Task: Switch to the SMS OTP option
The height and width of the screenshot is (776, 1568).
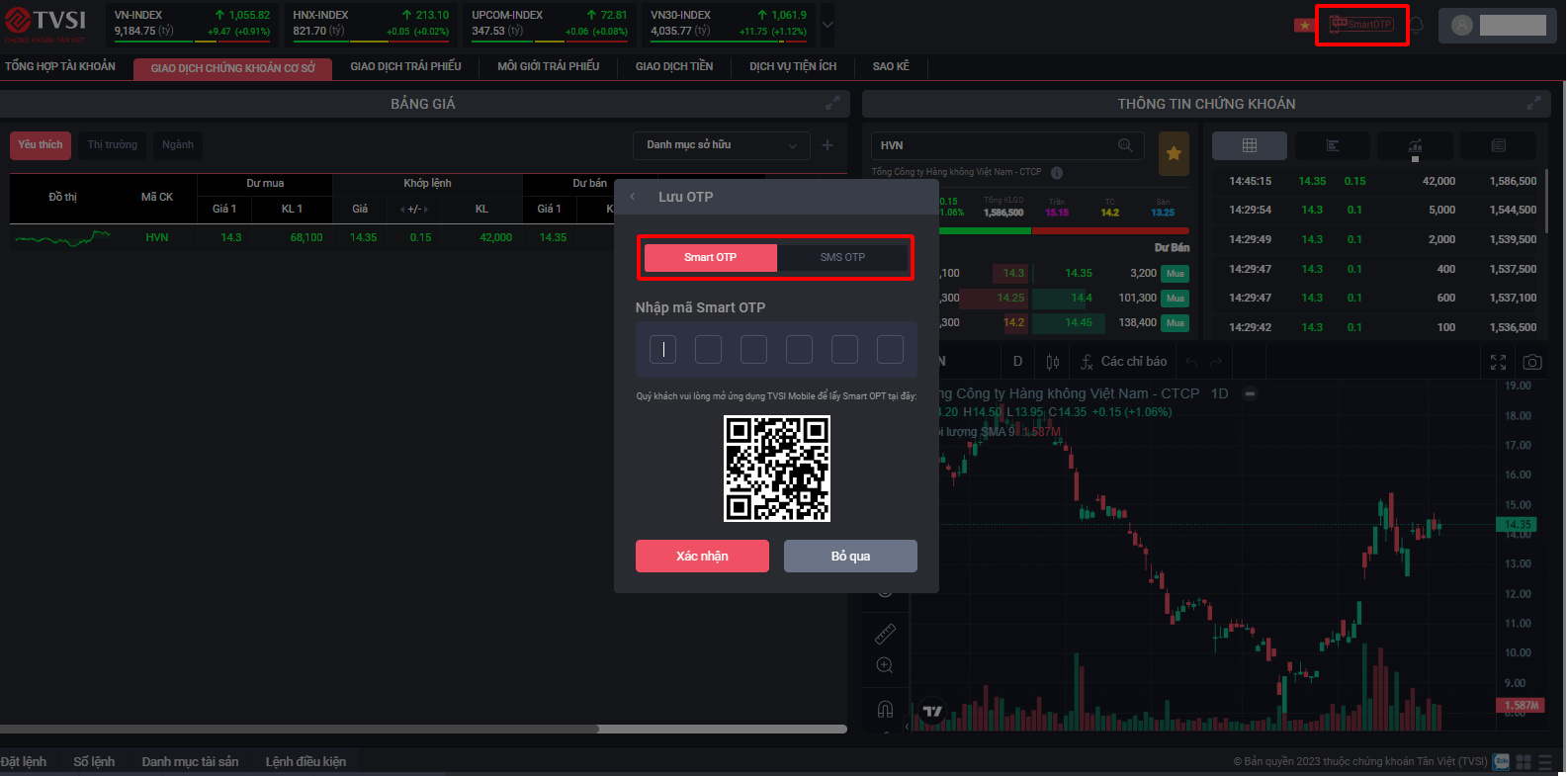Action: (x=842, y=257)
